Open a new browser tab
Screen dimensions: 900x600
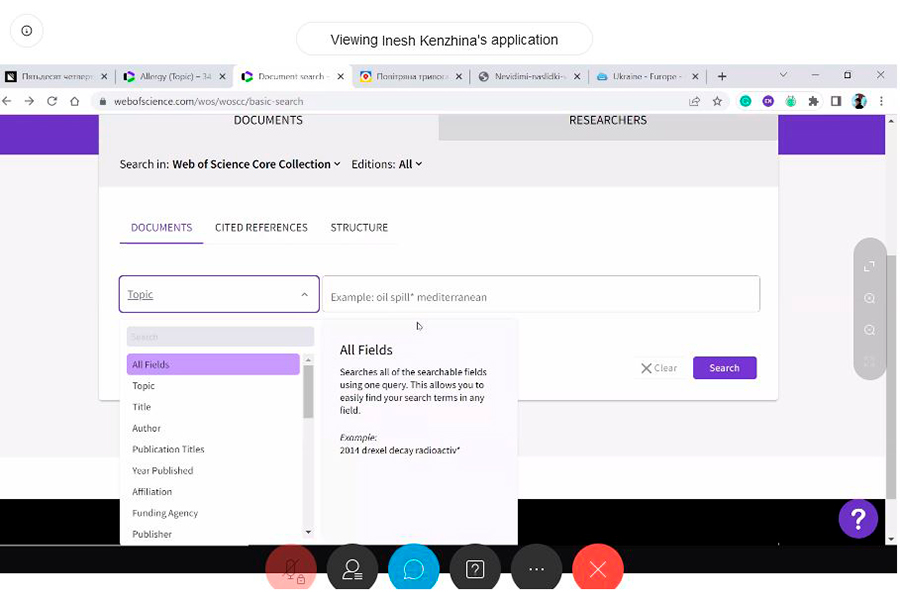pos(722,76)
